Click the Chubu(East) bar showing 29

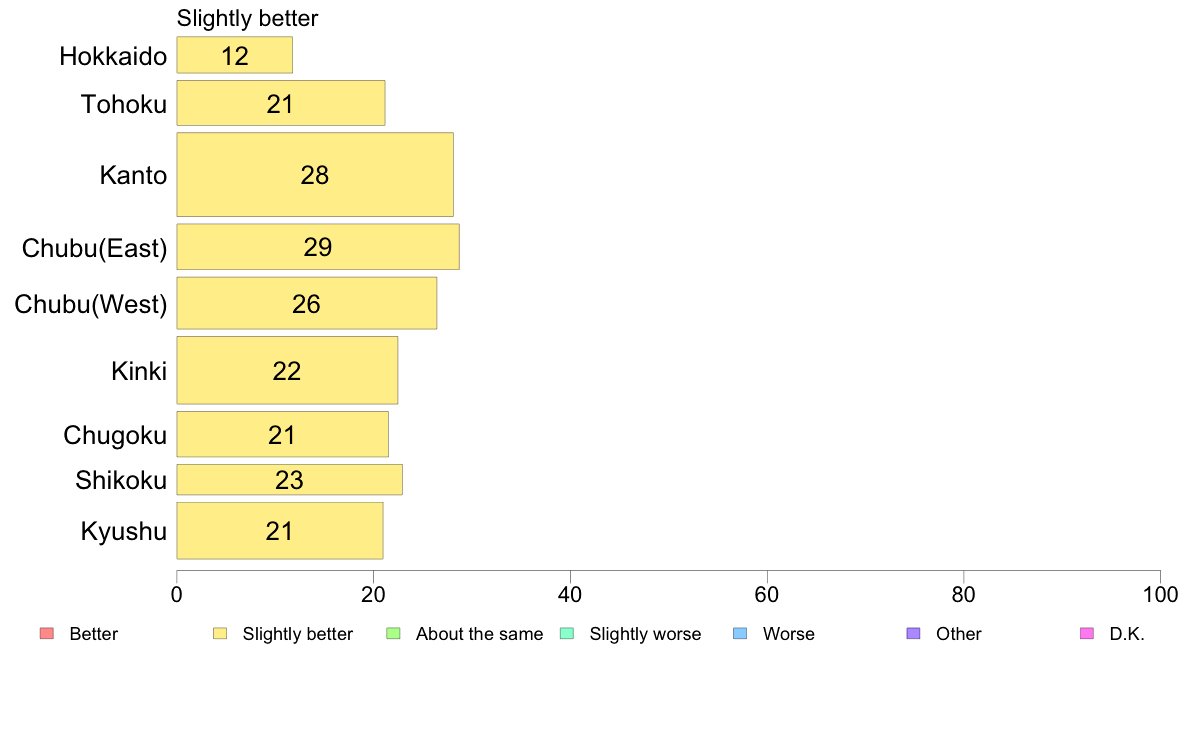coord(318,247)
